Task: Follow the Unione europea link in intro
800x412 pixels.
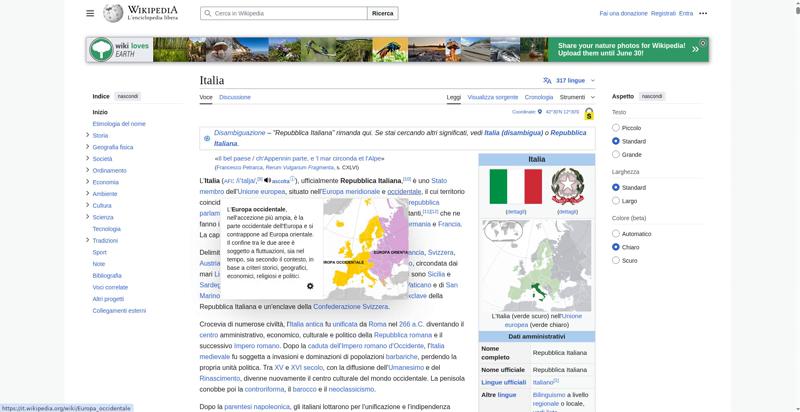Action: tap(262, 192)
